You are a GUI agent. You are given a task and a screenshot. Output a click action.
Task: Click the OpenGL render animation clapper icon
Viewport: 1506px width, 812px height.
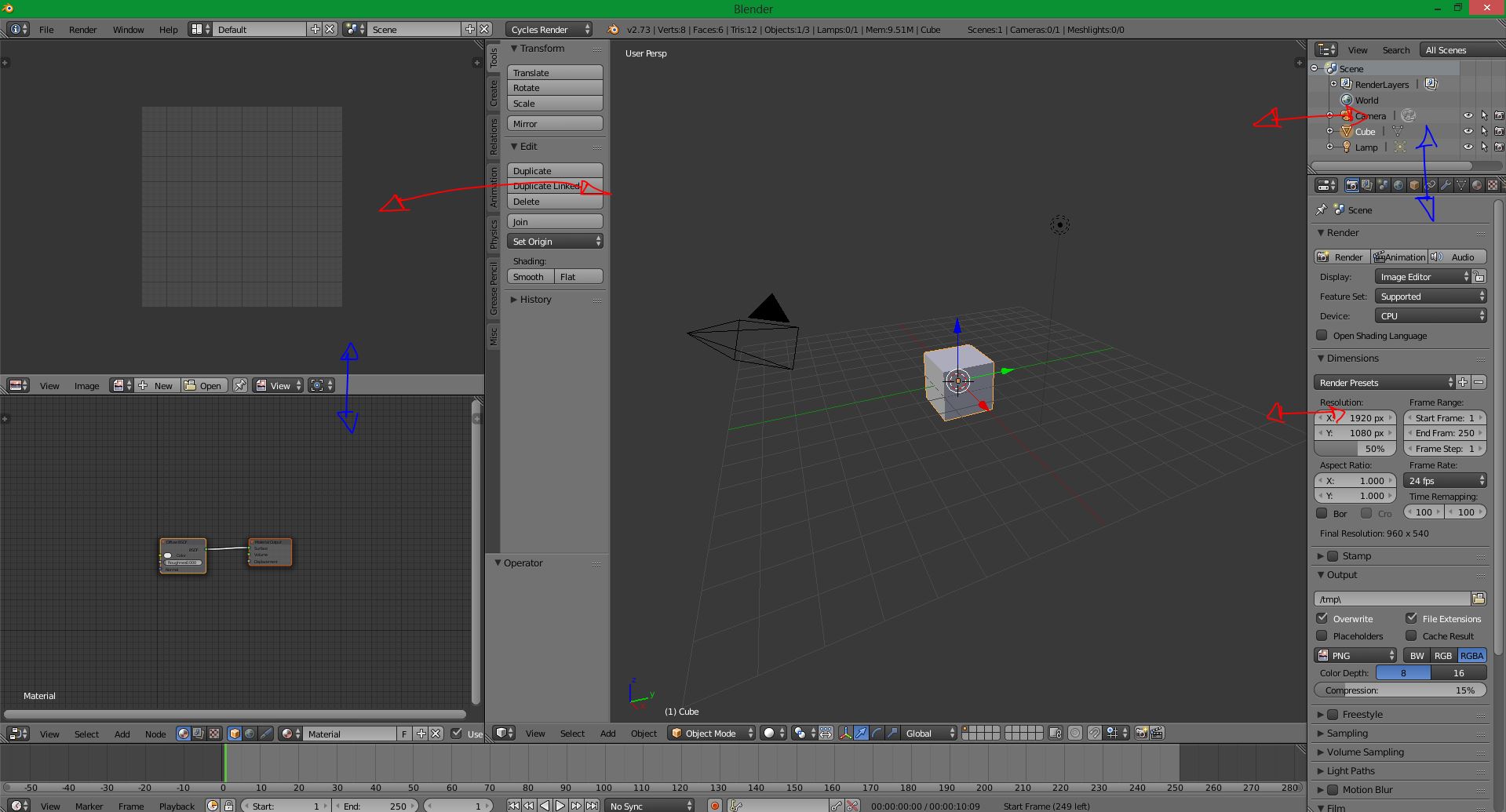pos(1157,733)
